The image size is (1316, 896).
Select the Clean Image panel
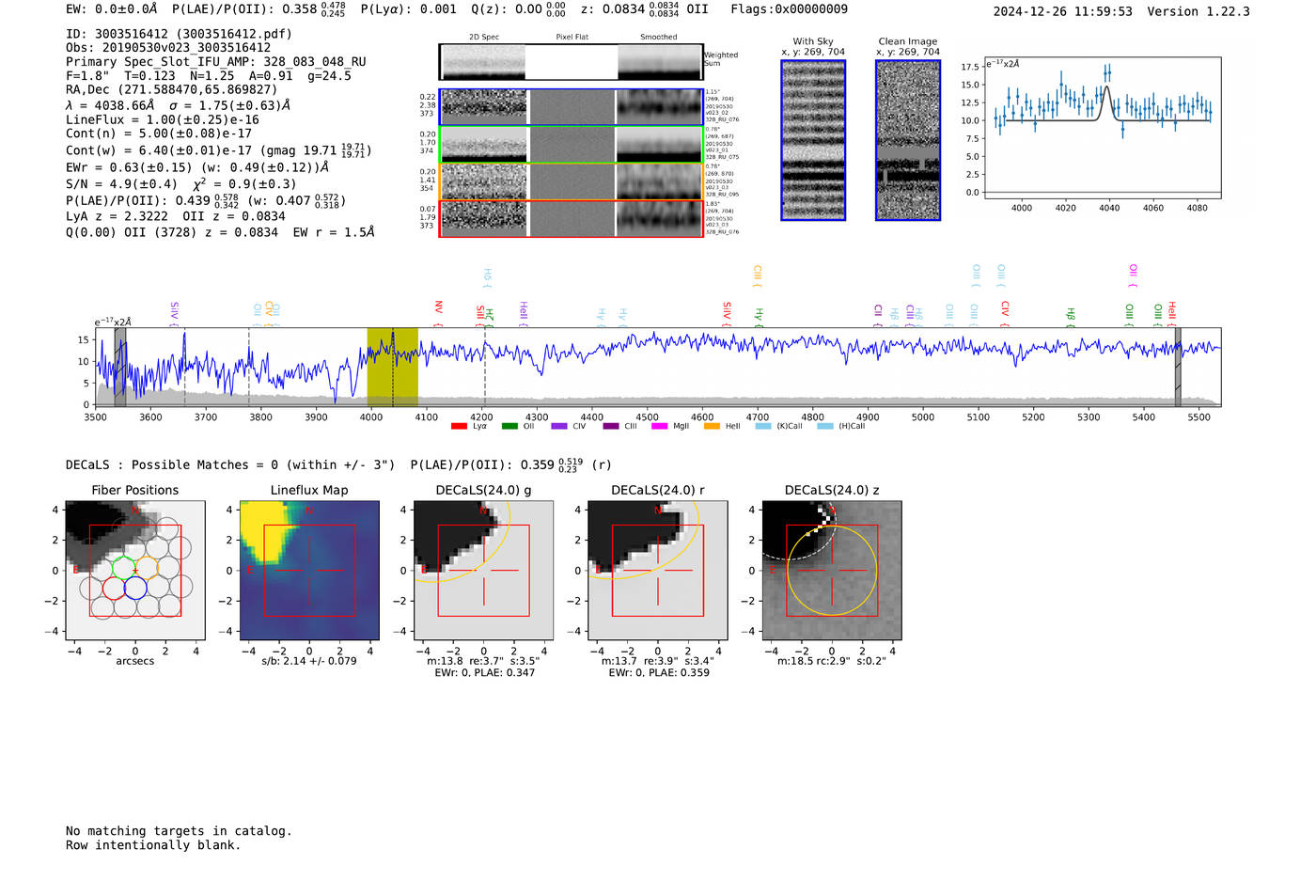click(x=908, y=140)
